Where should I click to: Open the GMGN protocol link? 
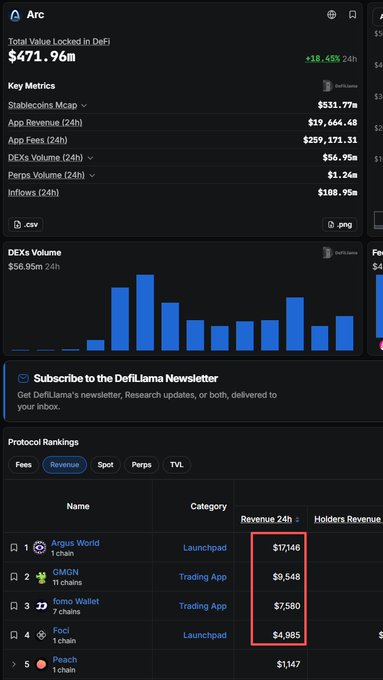click(x=65, y=572)
